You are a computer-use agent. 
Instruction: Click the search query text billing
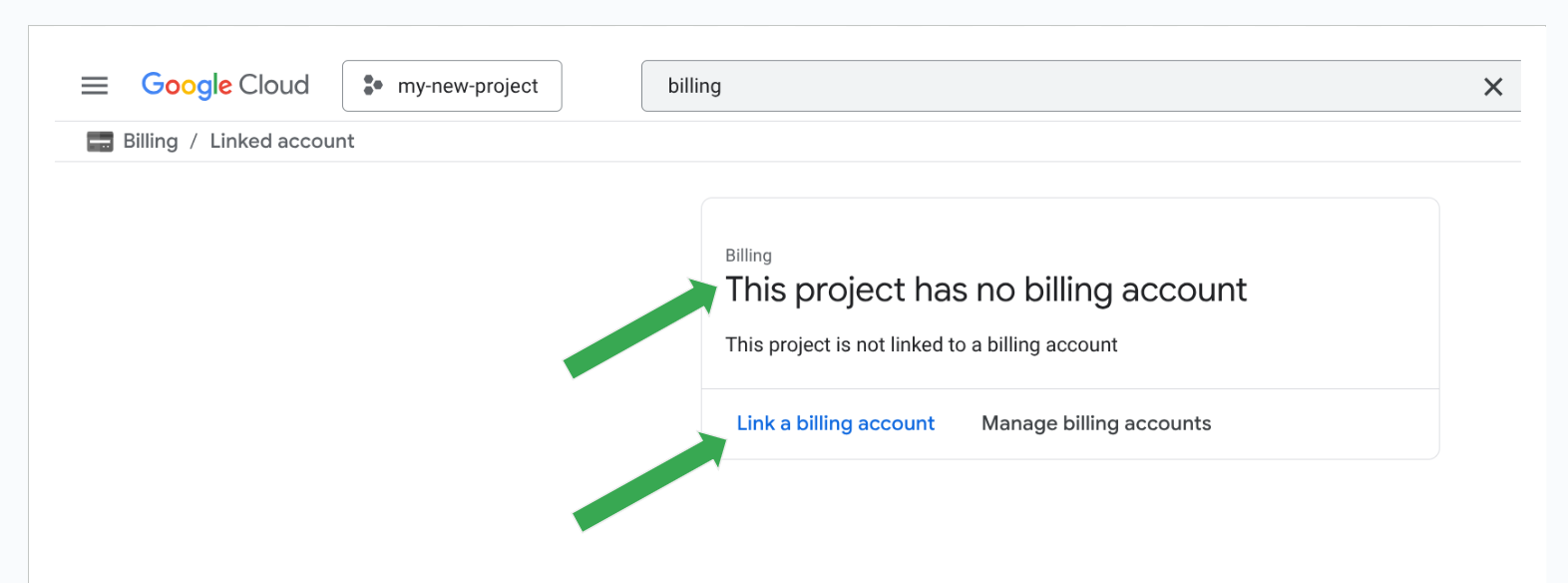(x=694, y=86)
